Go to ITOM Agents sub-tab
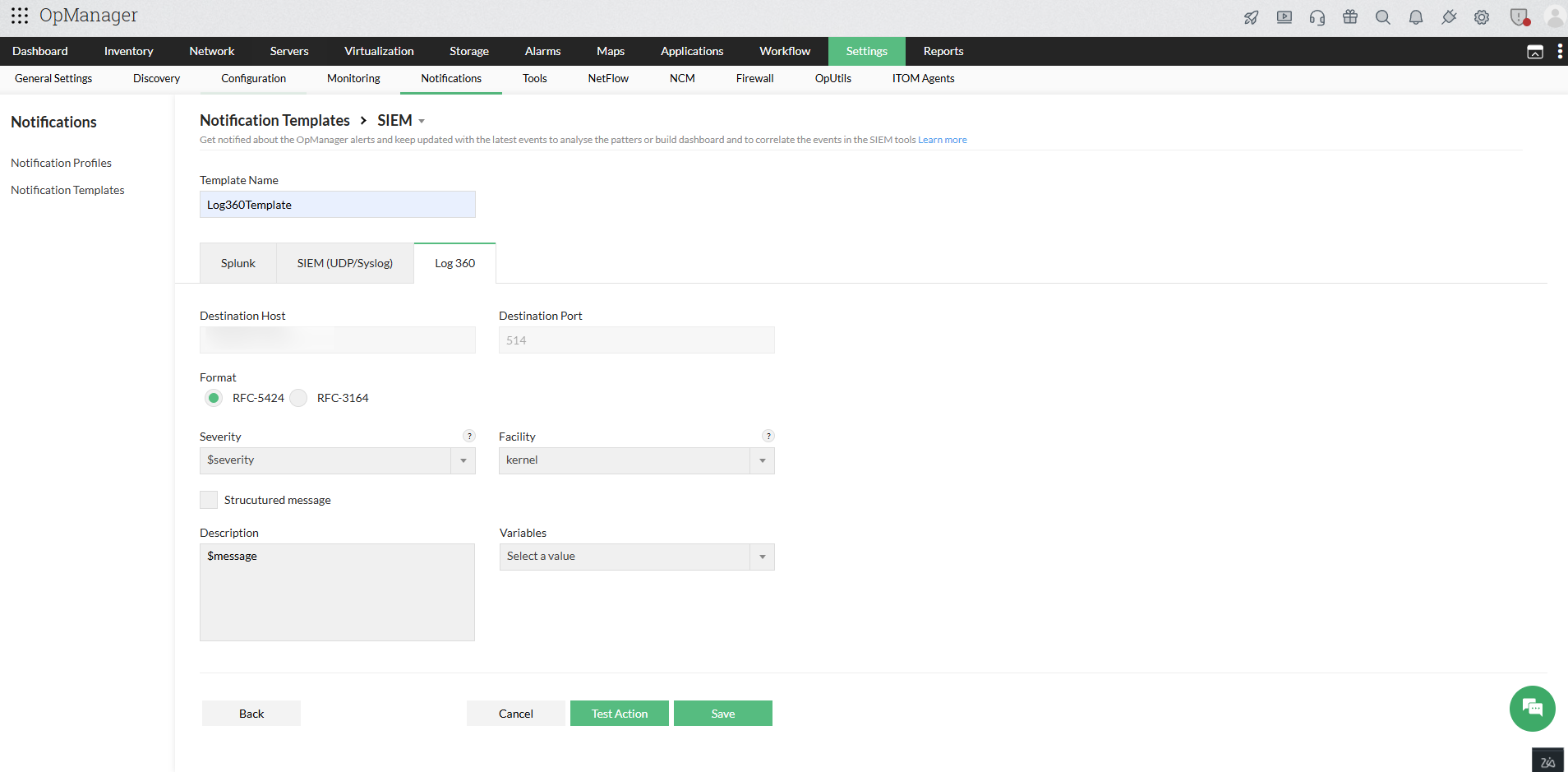1568x772 pixels. point(924,79)
